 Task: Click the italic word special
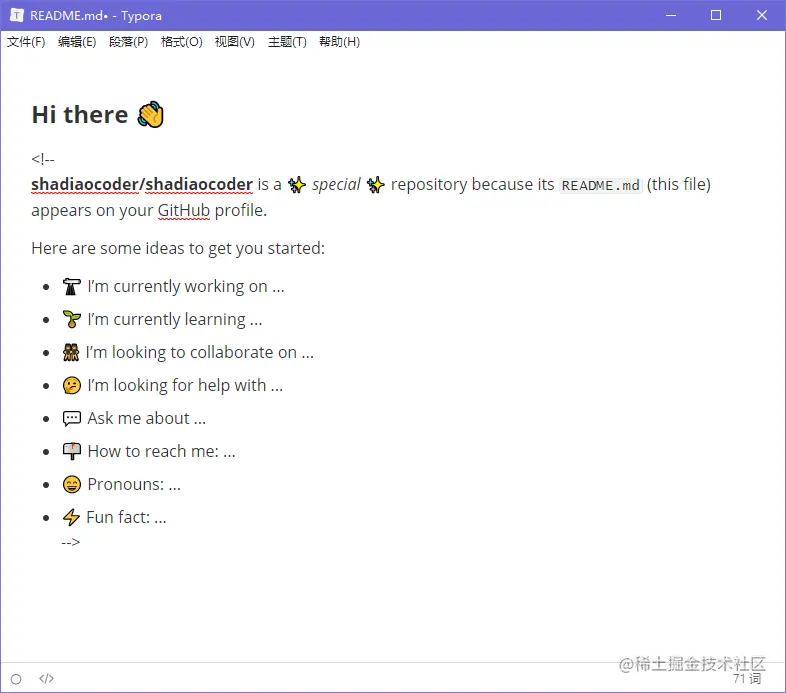336,185
